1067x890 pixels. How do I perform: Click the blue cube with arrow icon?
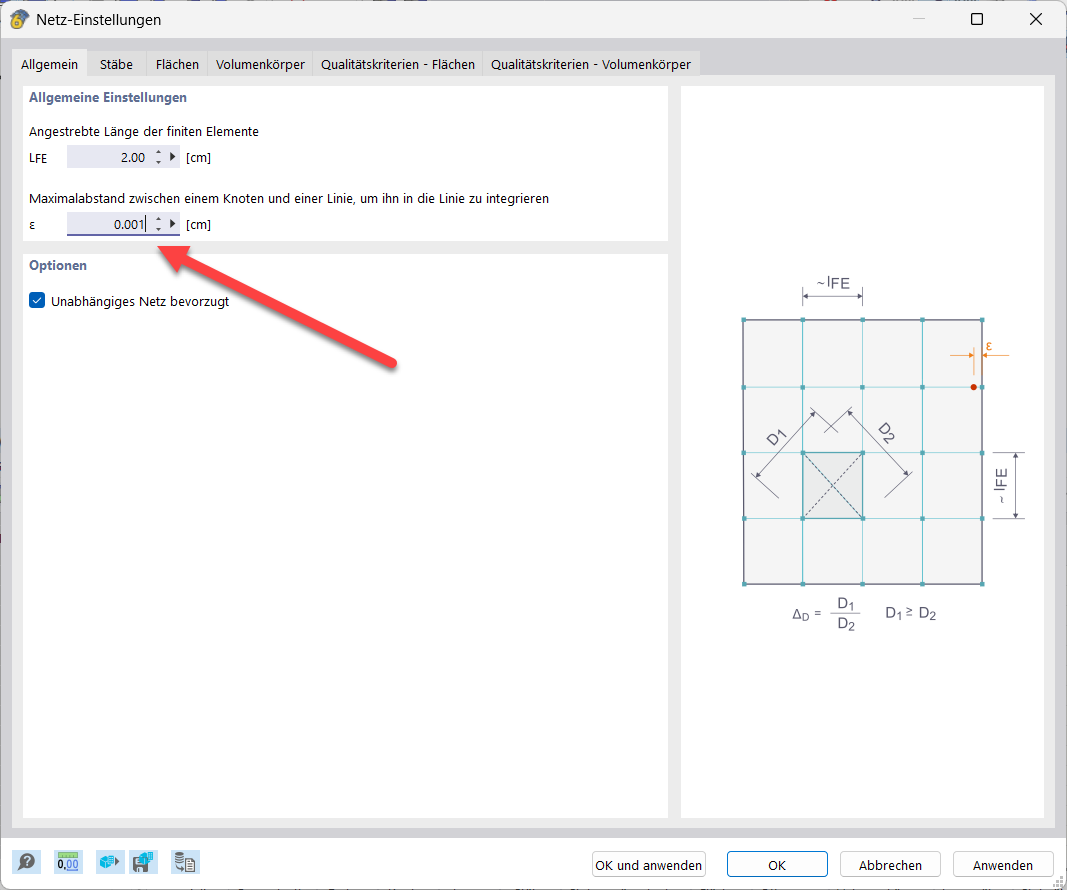(x=108, y=861)
